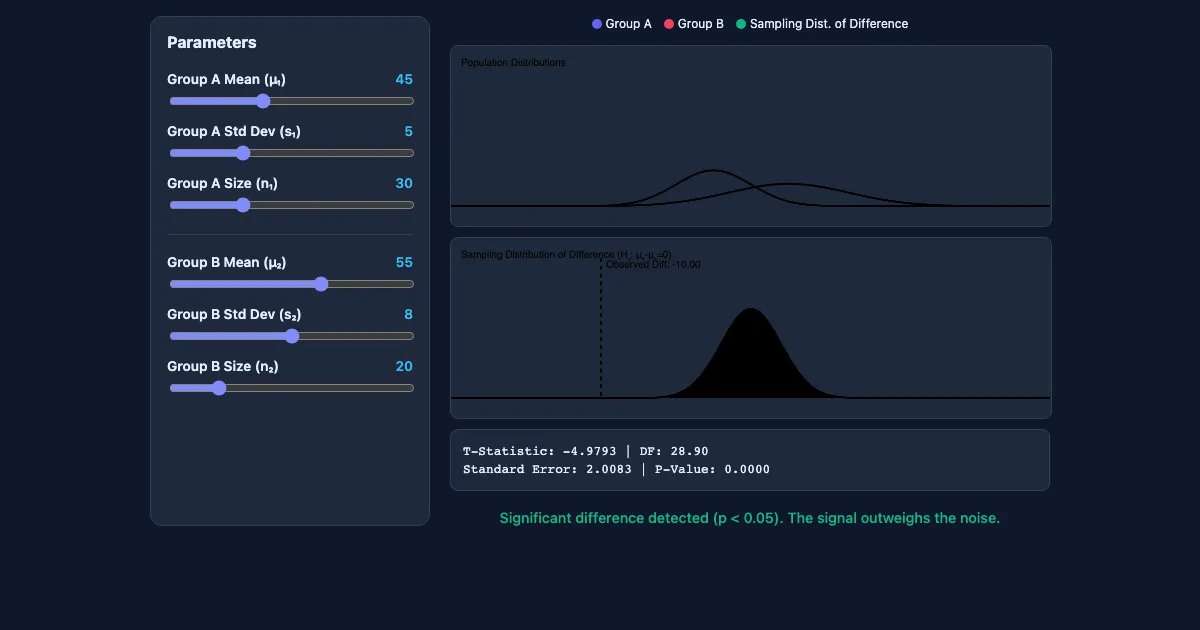Image resolution: width=1200 pixels, height=630 pixels.
Task: Click the Standard Error and P-Value readout line
Action: pos(616,469)
